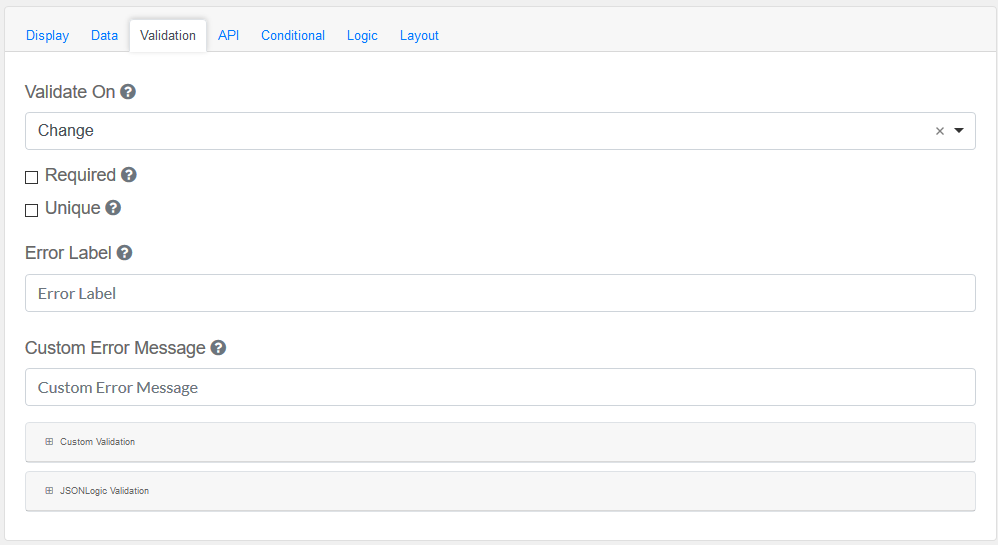
Task: Open the Logic tab
Action: (362, 36)
